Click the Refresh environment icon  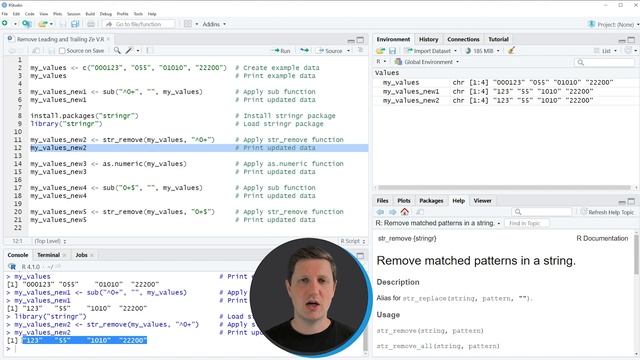(x=629, y=51)
